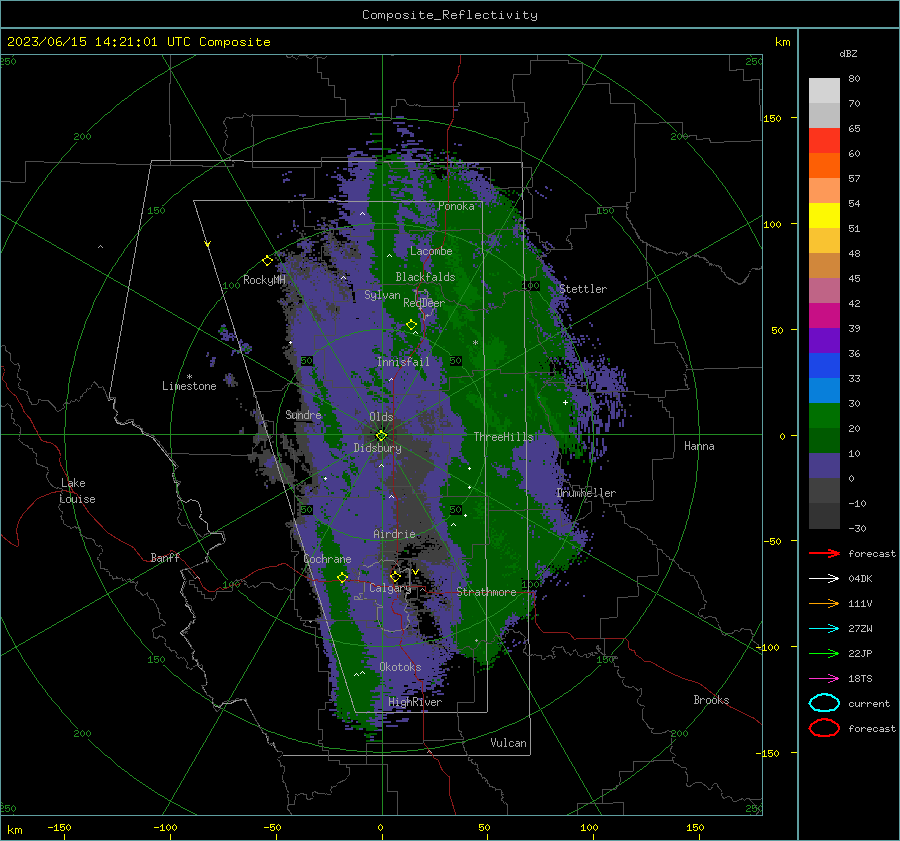This screenshot has height=841, width=900.
Task: Click the RedDeer city label
Action: coord(424,303)
